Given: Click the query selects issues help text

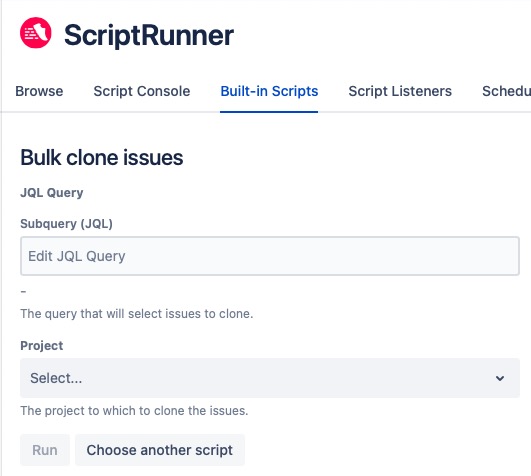Looking at the screenshot, I should tap(137, 313).
